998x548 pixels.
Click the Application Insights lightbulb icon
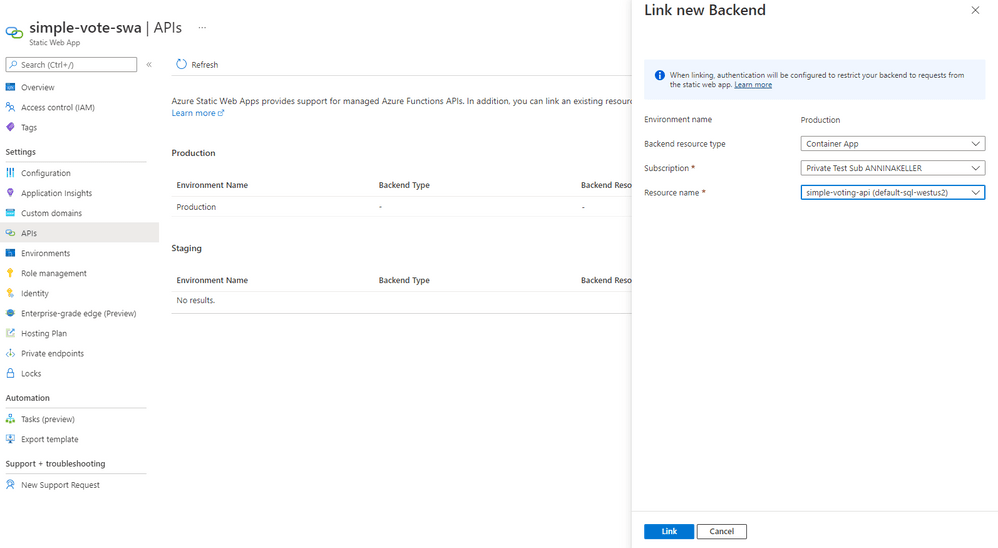pyautogui.click(x=10, y=193)
